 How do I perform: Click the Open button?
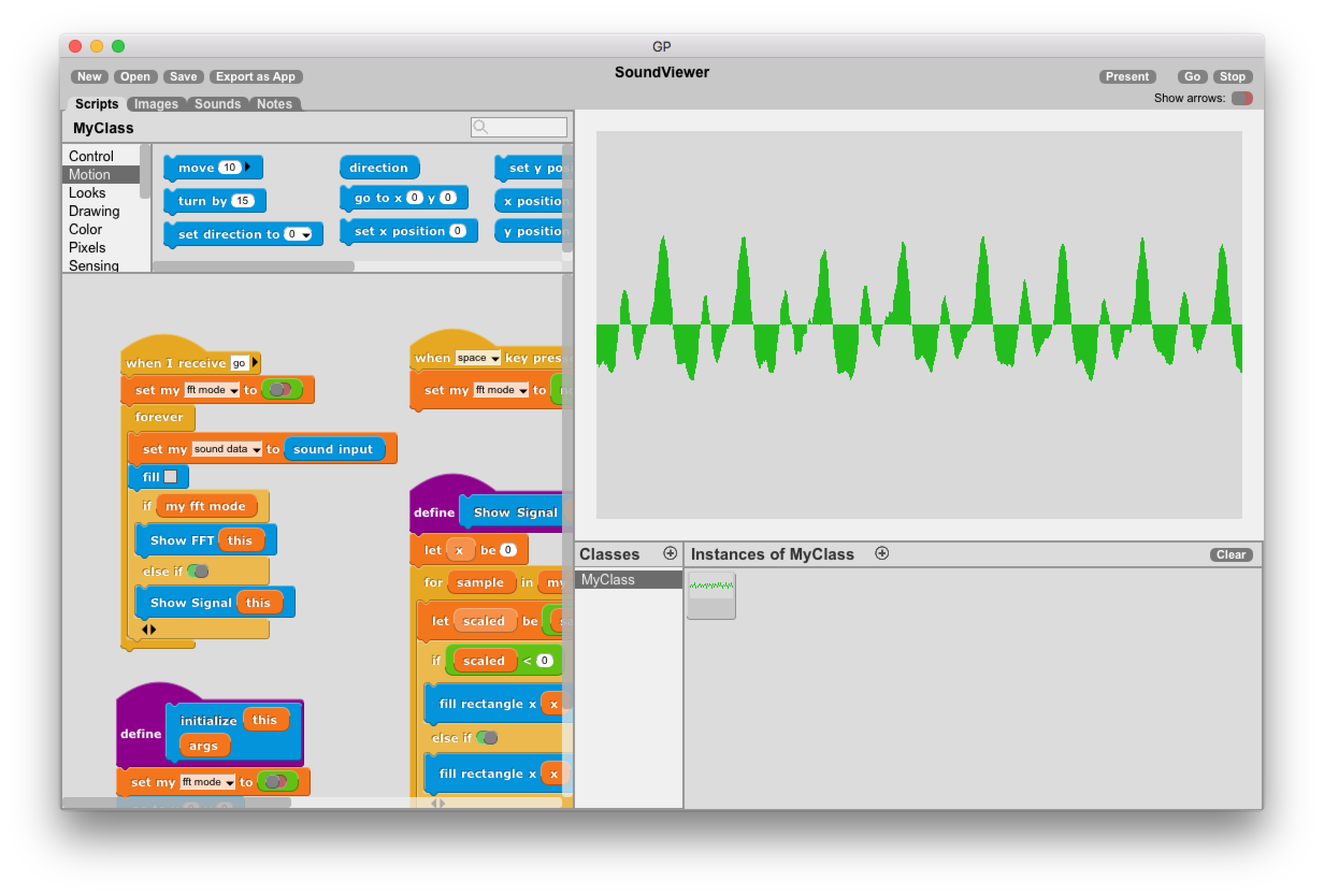(x=135, y=76)
